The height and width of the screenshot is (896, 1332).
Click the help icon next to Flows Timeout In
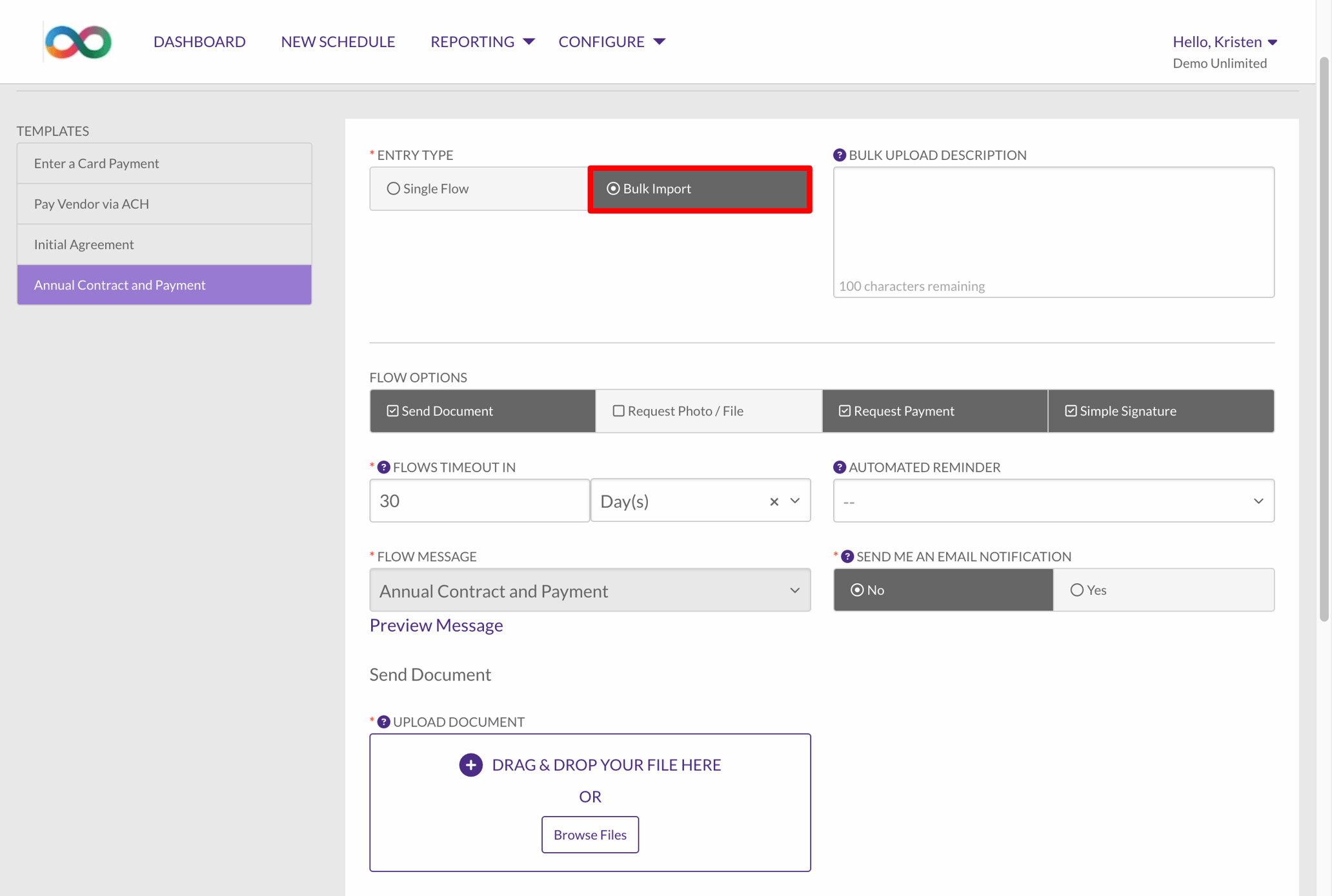click(384, 466)
